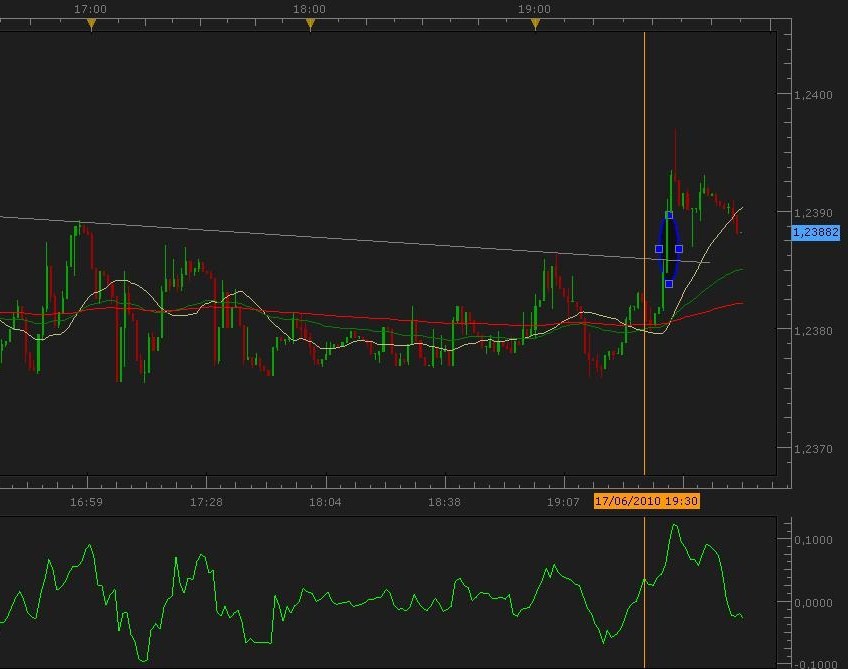Select the left handle of the blue ellipse

point(659,249)
